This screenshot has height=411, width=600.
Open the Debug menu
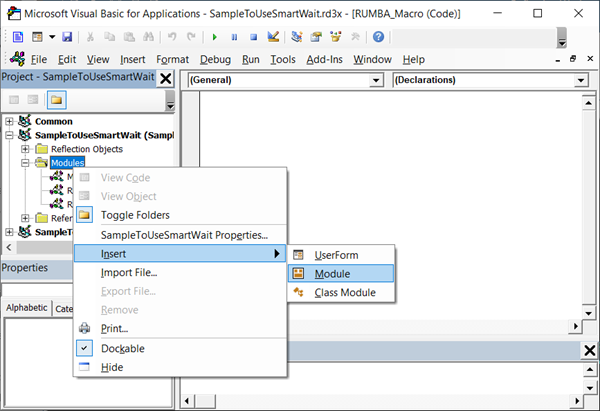coord(215,59)
